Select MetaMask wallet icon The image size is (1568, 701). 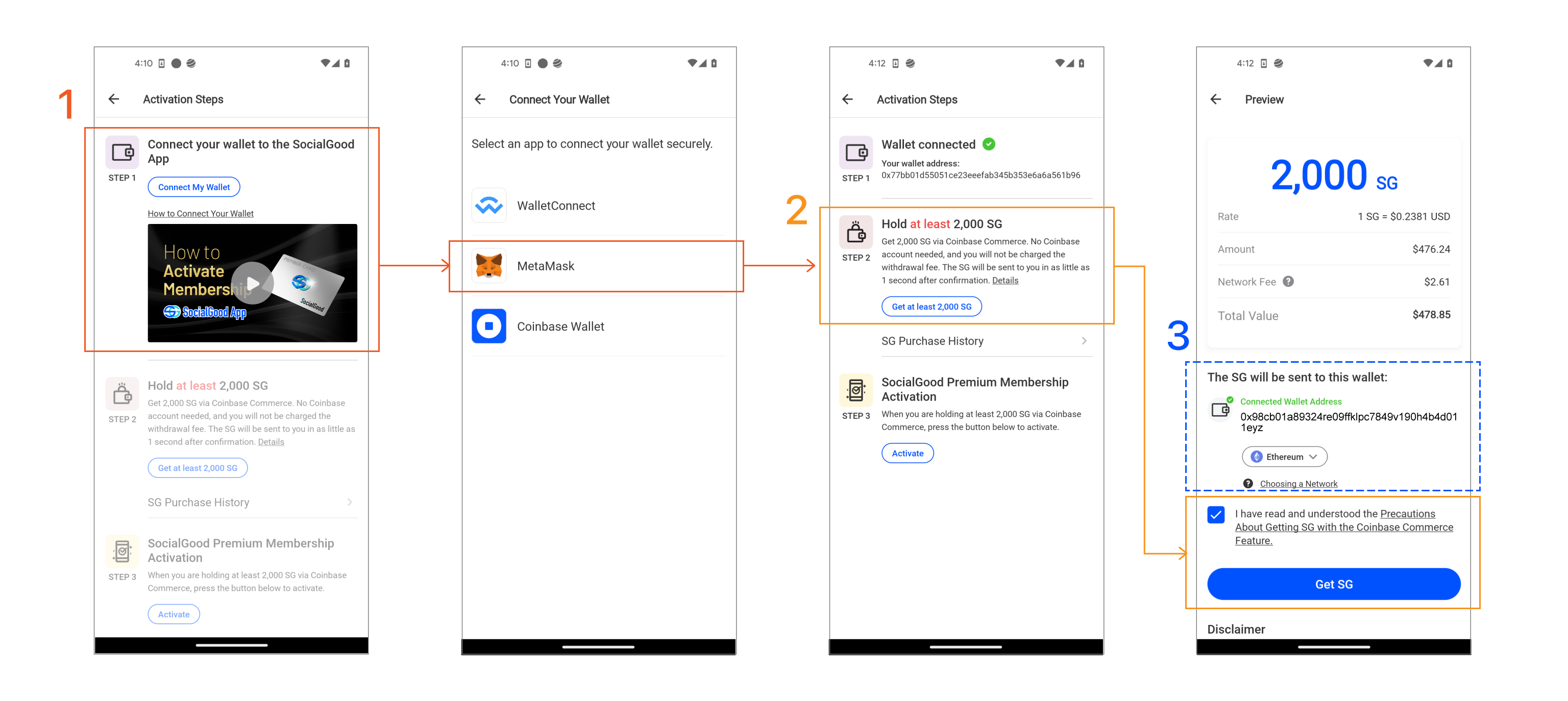(x=490, y=265)
